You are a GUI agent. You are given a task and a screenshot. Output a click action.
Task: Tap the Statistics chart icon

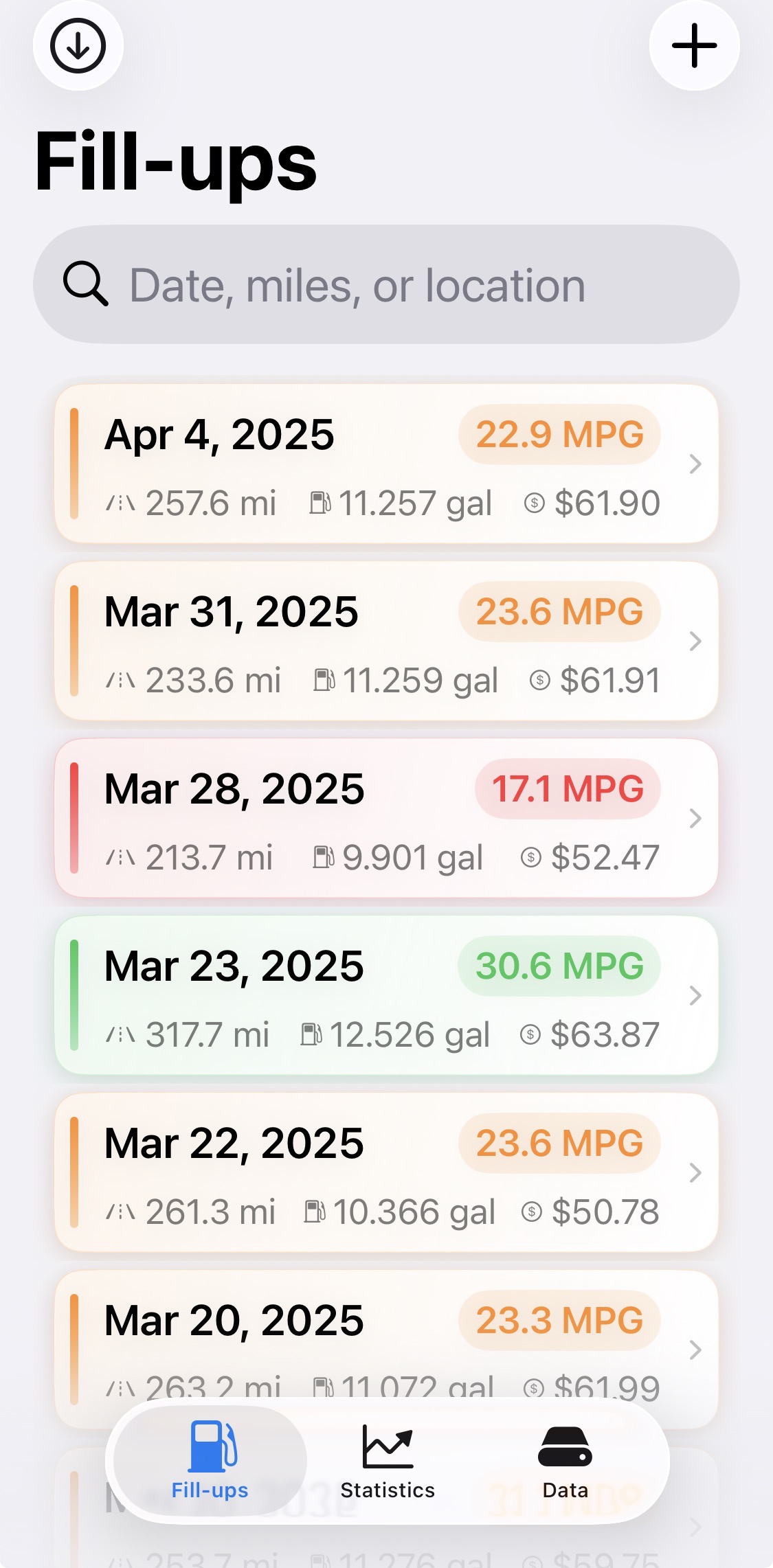(388, 1446)
